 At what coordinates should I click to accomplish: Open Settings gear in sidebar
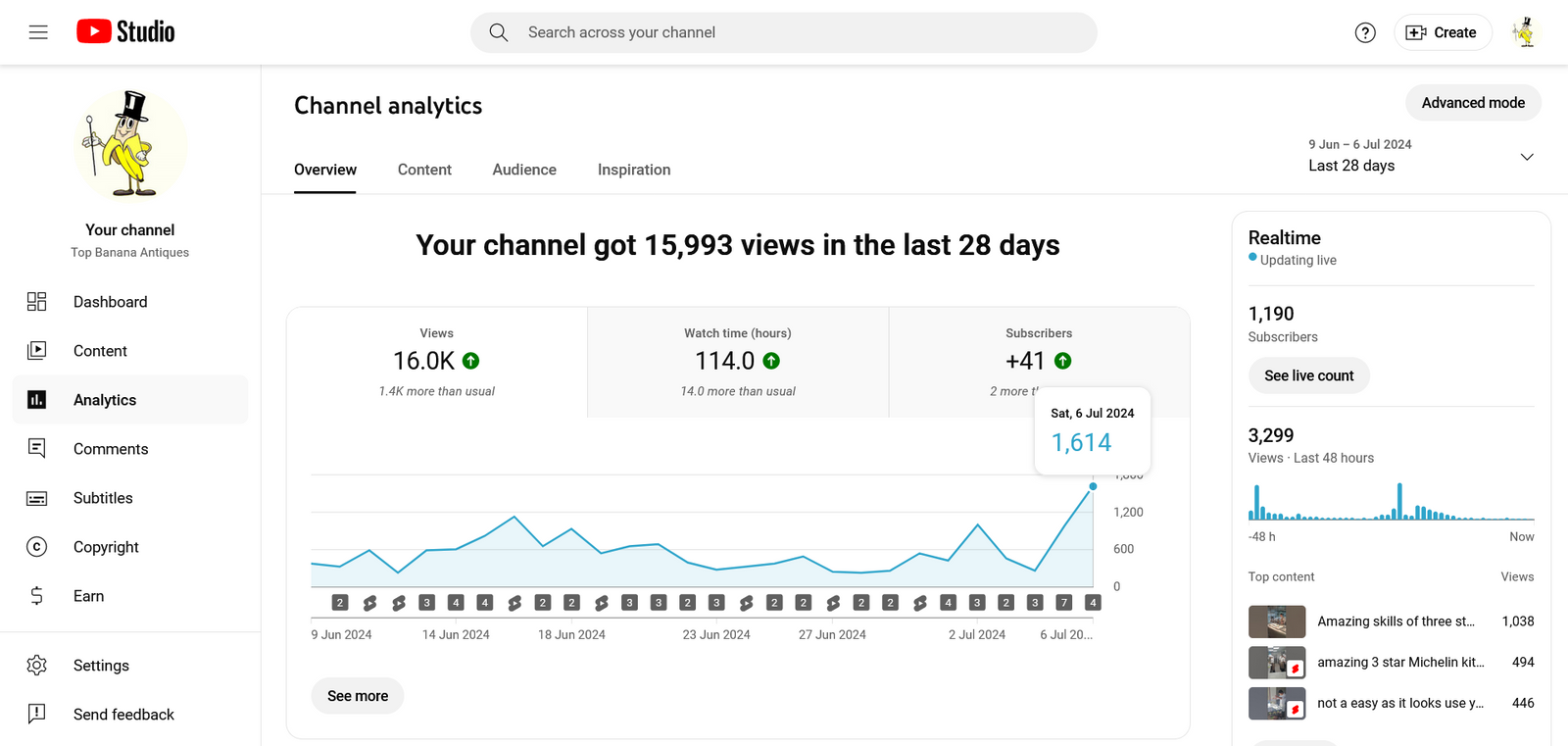[101, 666]
